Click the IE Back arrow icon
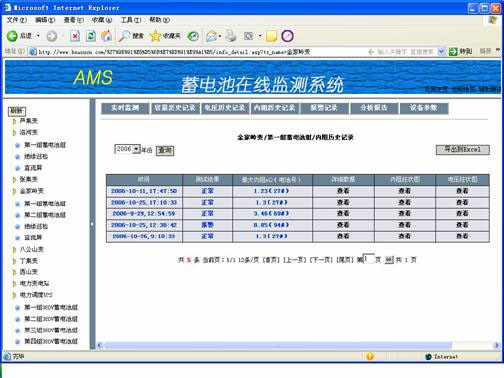This screenshot has width=504, height=378. click(12, 36)
